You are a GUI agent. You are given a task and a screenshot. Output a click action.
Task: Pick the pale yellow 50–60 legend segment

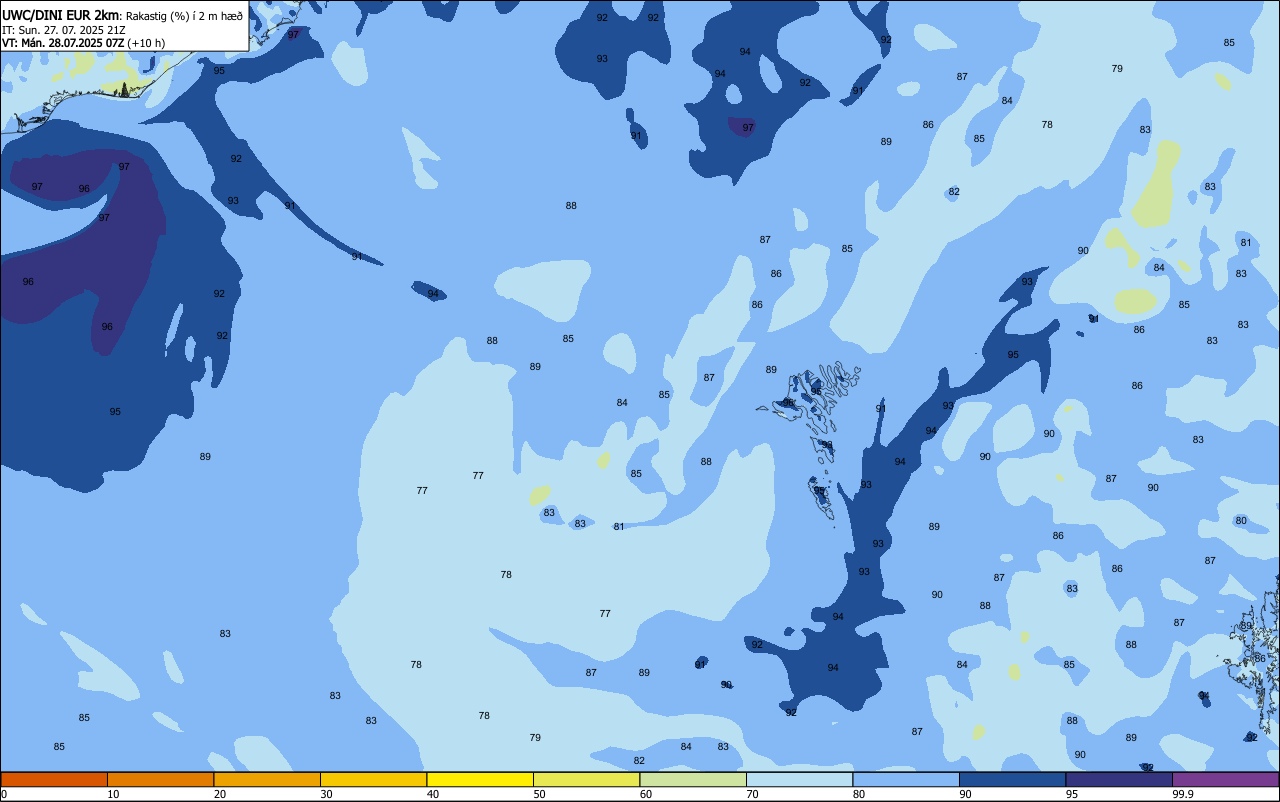tap(586, 779)
